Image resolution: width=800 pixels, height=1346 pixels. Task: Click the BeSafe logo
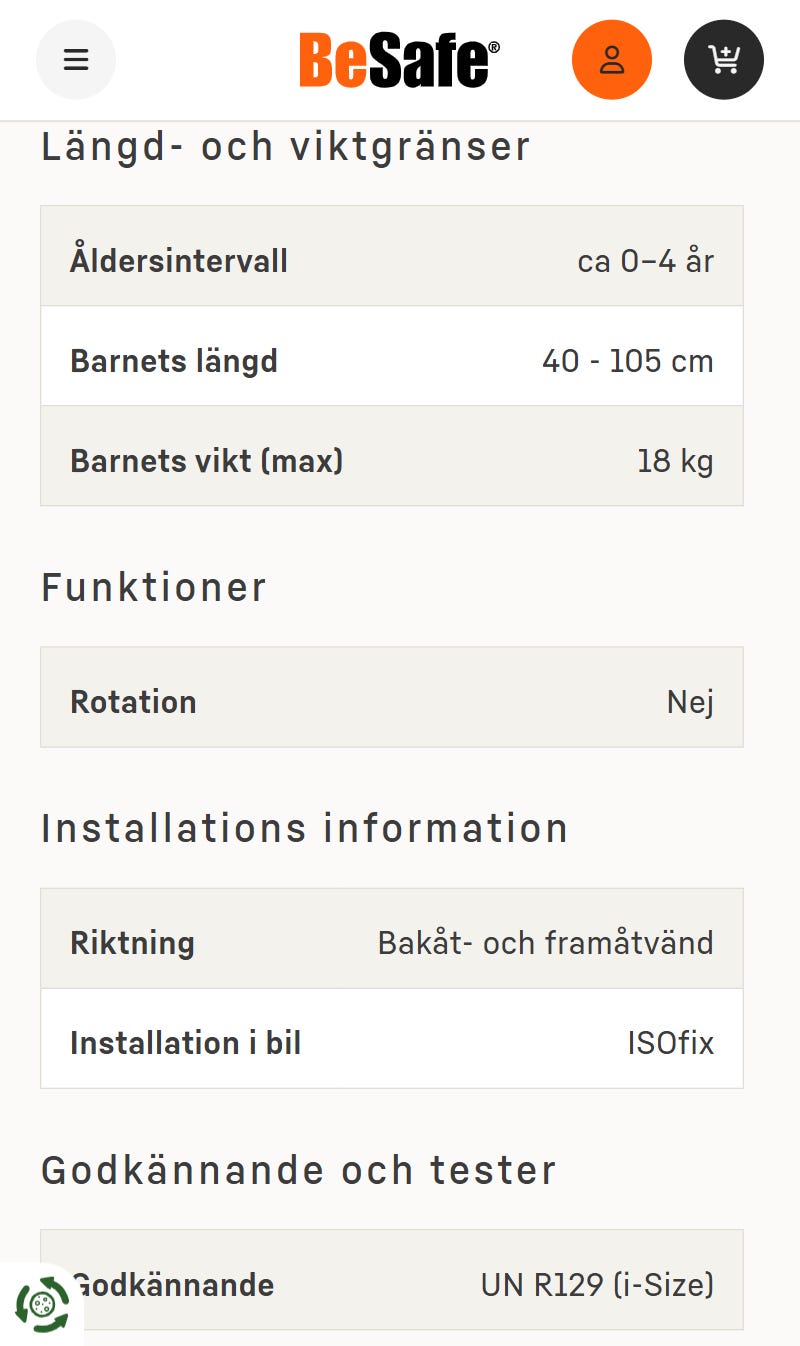[x=399, y=60]
